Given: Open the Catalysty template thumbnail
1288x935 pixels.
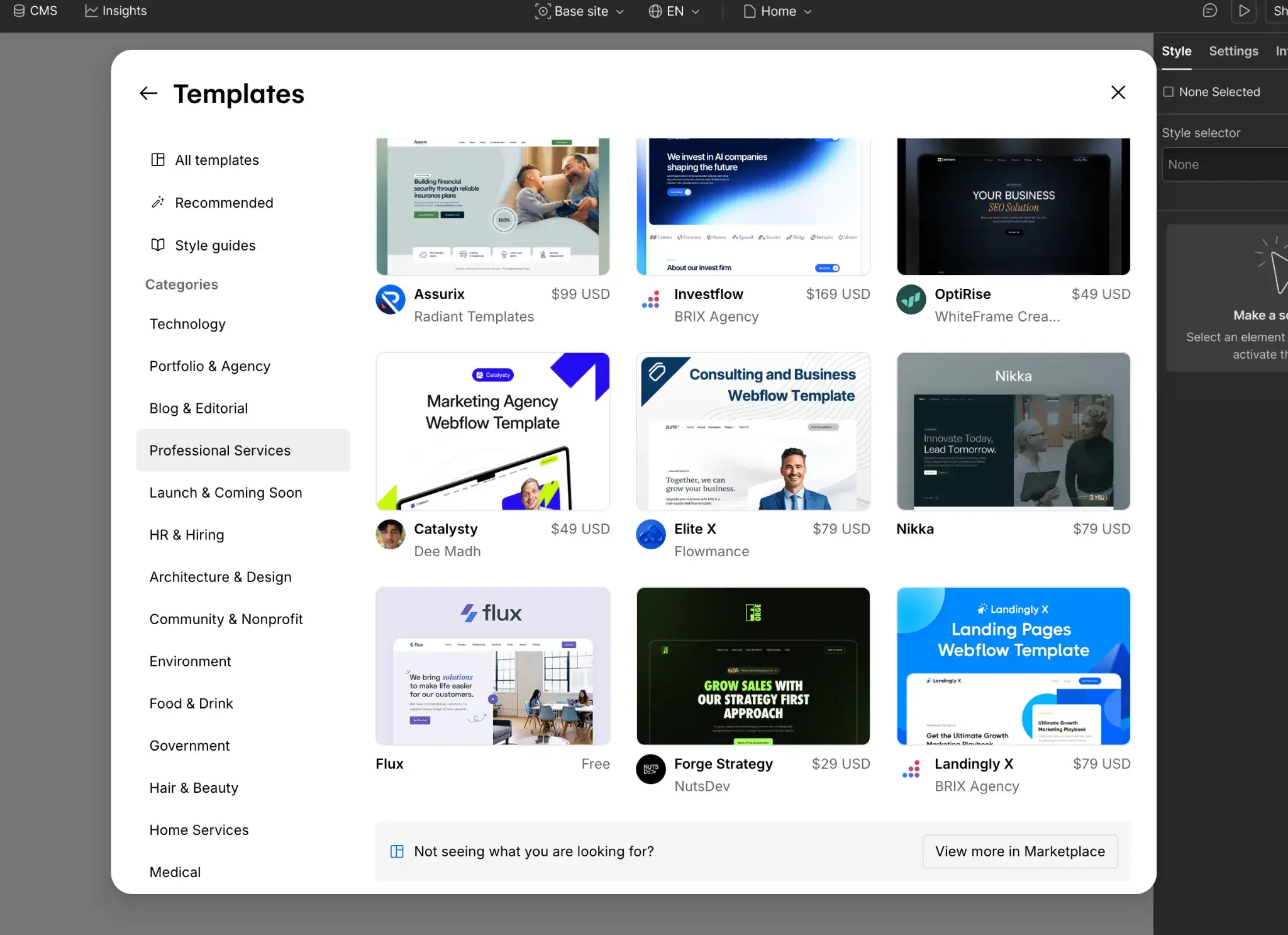Looking at the screenshot, I should pos(492,431).
